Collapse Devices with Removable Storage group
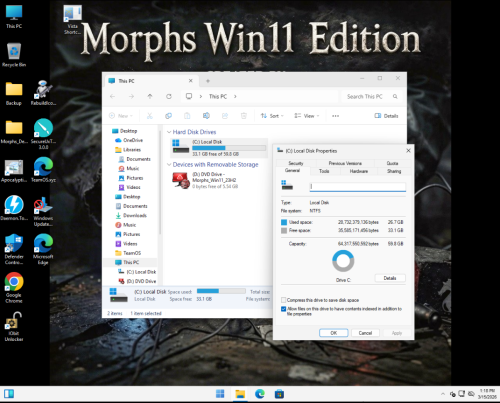The image size is (500, 403). tap(169, 164)
